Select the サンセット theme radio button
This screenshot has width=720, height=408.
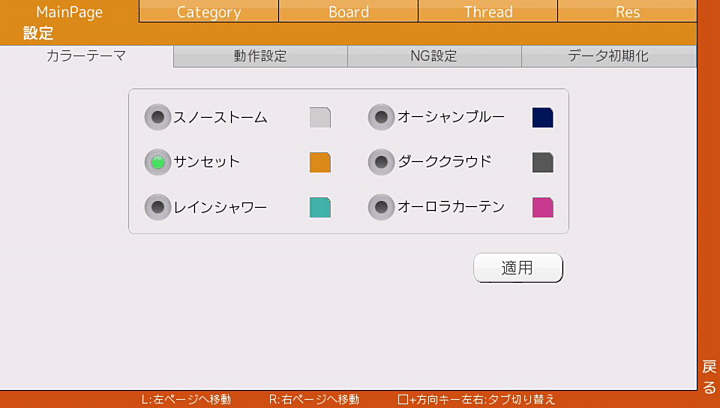[x=157, y=161]
